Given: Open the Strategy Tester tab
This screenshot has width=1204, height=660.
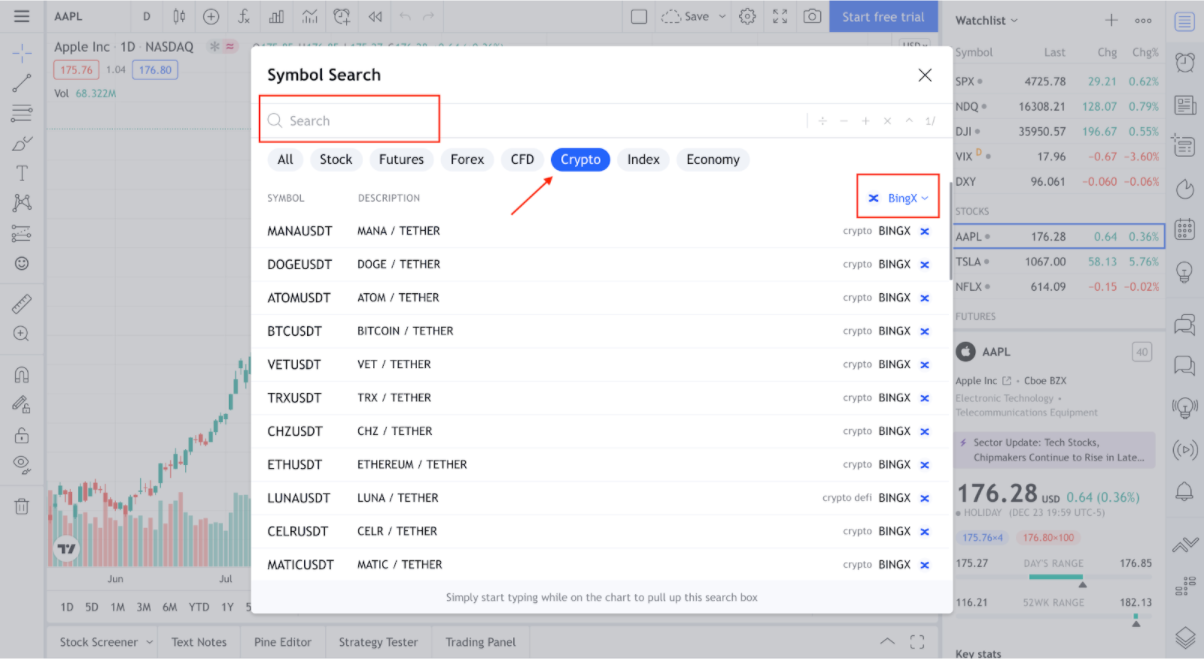Looking at the screenshot, I should 378,642.
